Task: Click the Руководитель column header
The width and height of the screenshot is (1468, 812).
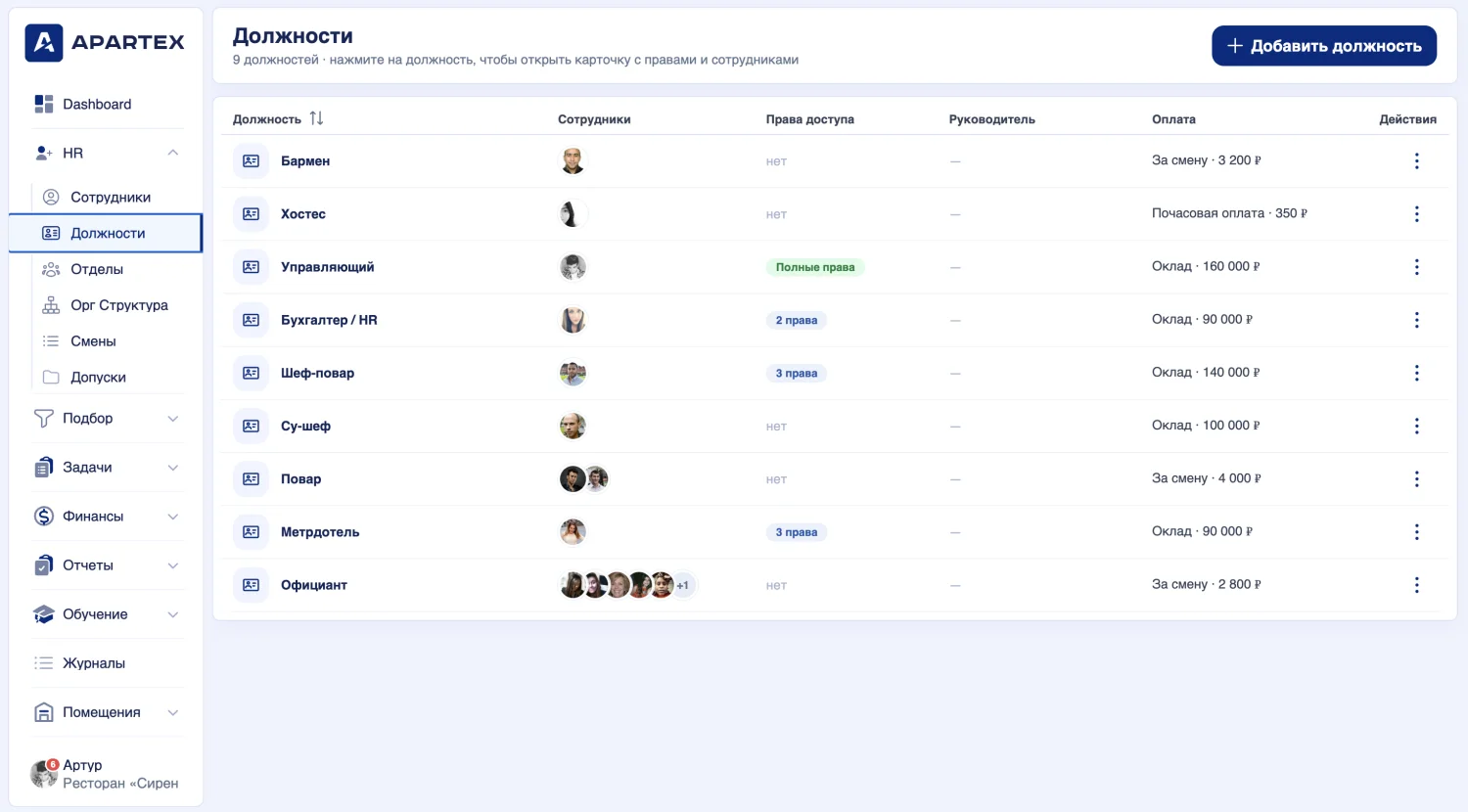Action: tap(991, 119)
